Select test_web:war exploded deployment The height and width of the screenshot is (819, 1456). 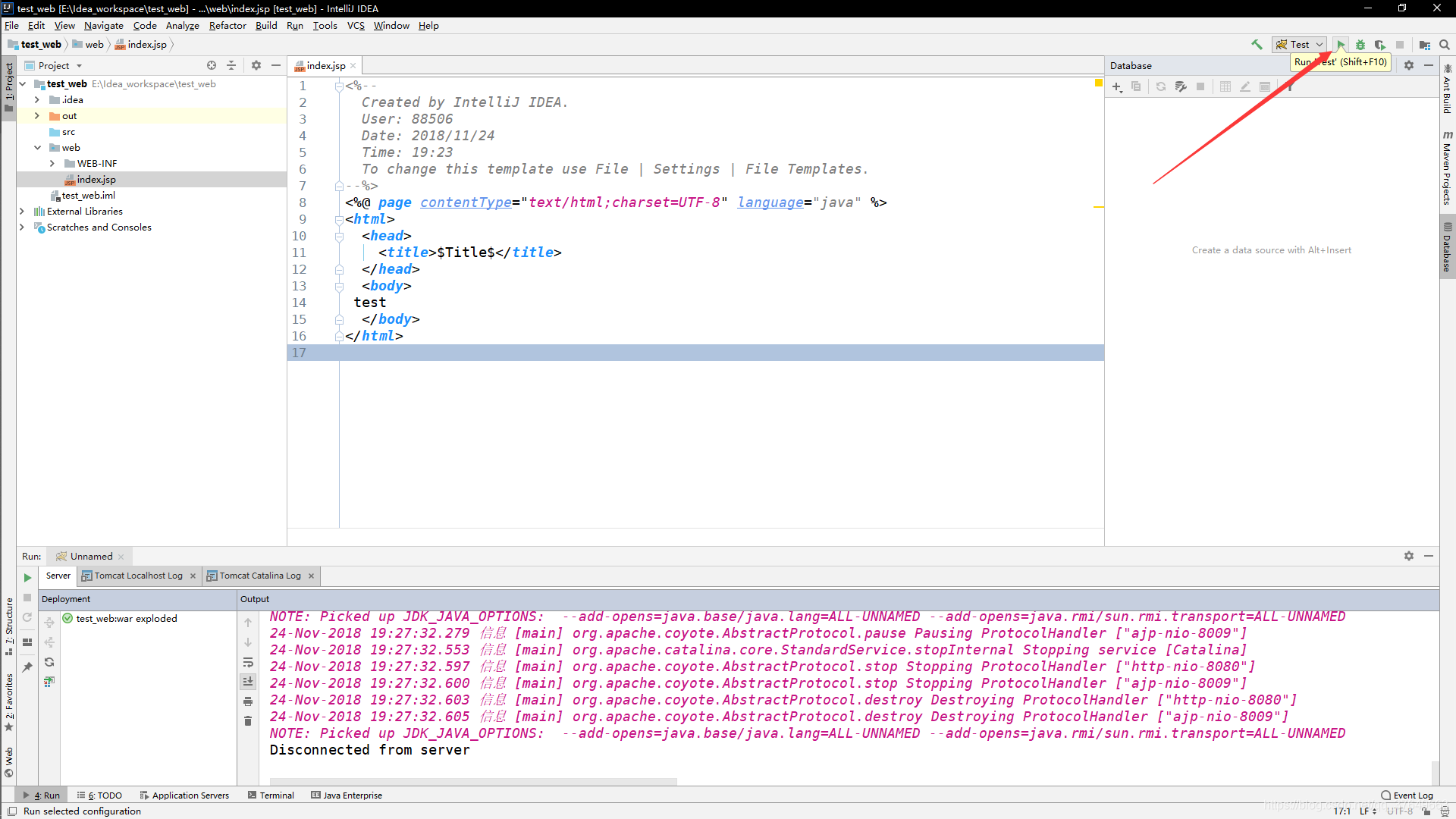120,619
